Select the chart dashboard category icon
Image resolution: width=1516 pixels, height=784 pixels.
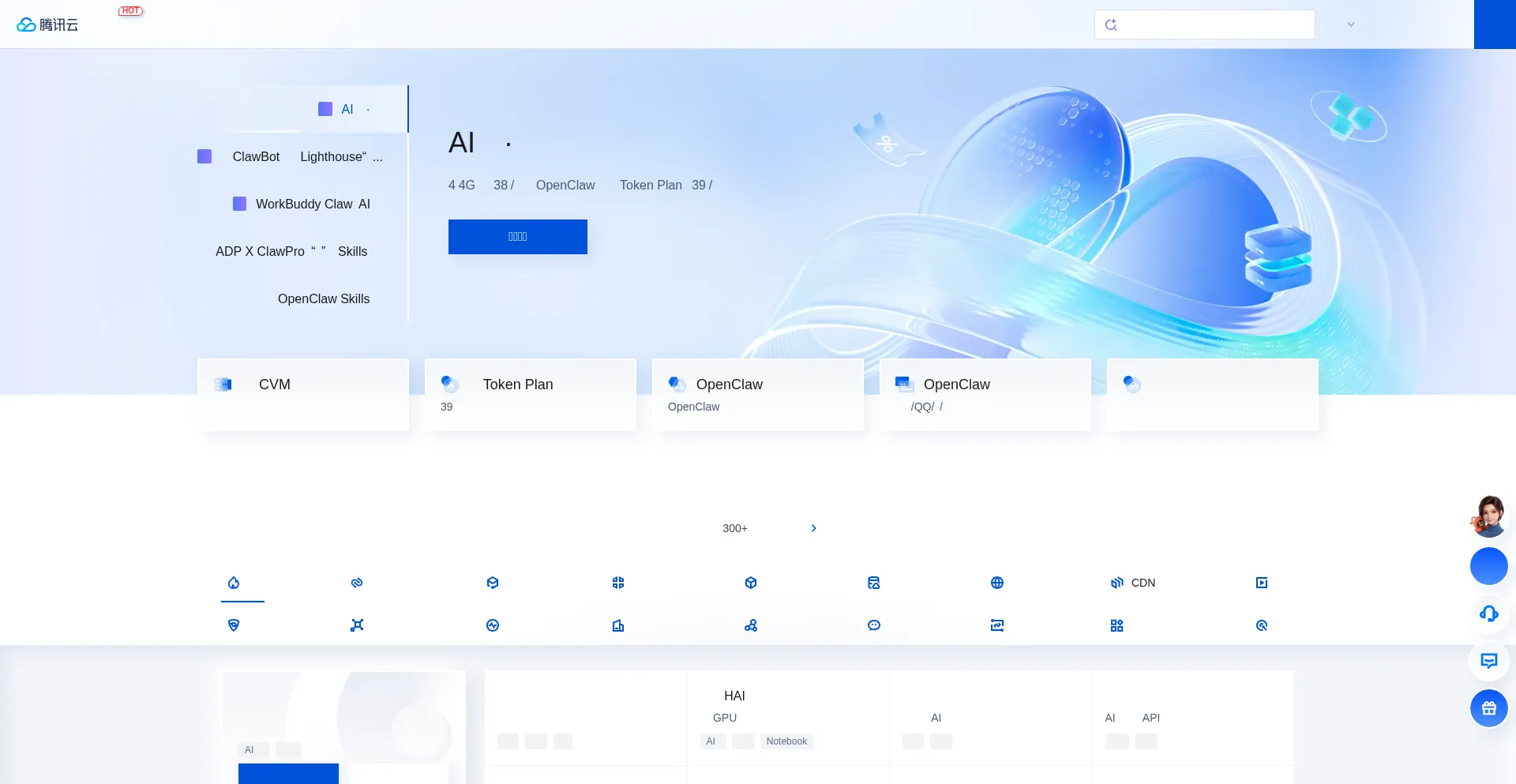click(x=997, y=625)
